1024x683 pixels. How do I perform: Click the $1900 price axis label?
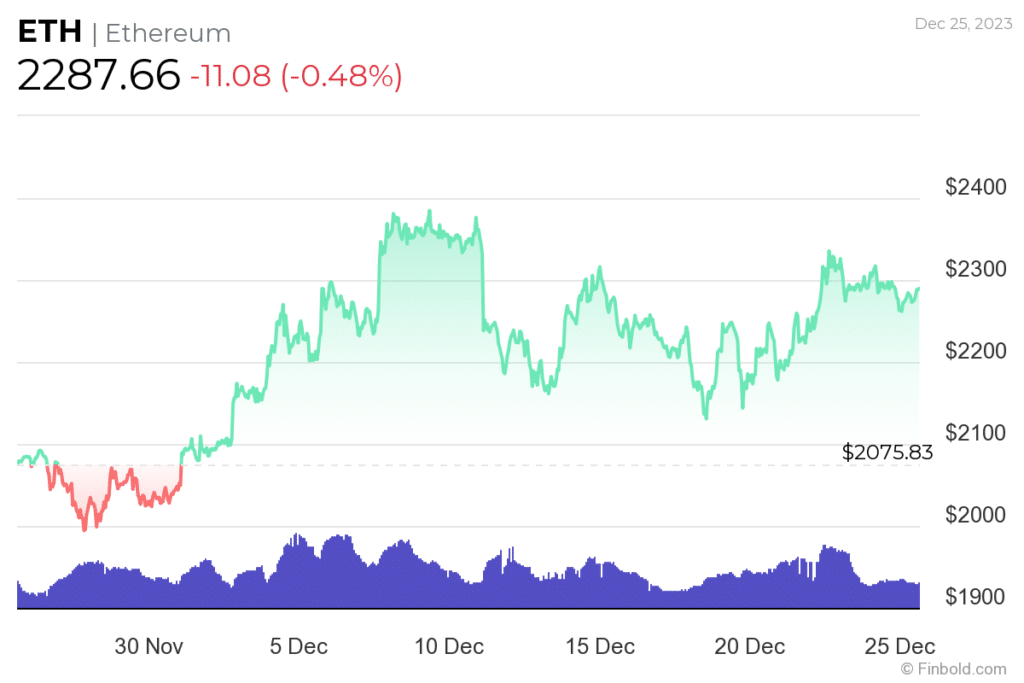(974, 597)
